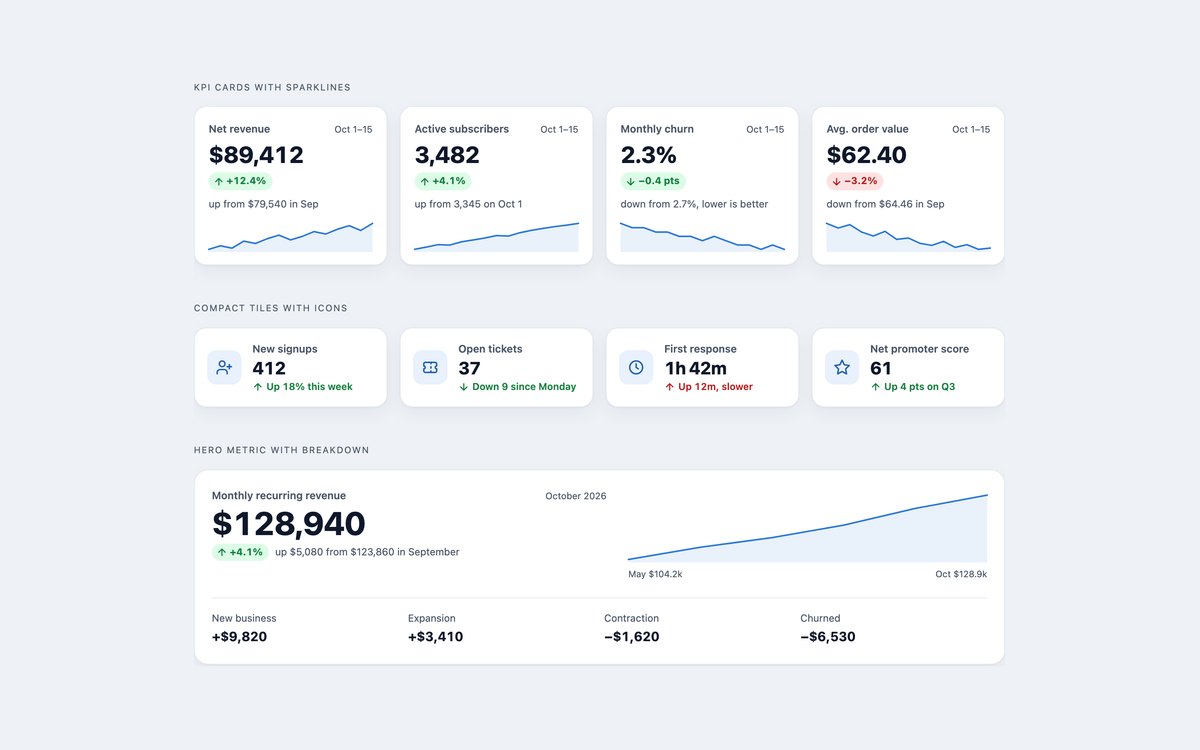Click the +4.1% badge under Monthly recurring revenue

coord(240,552)
